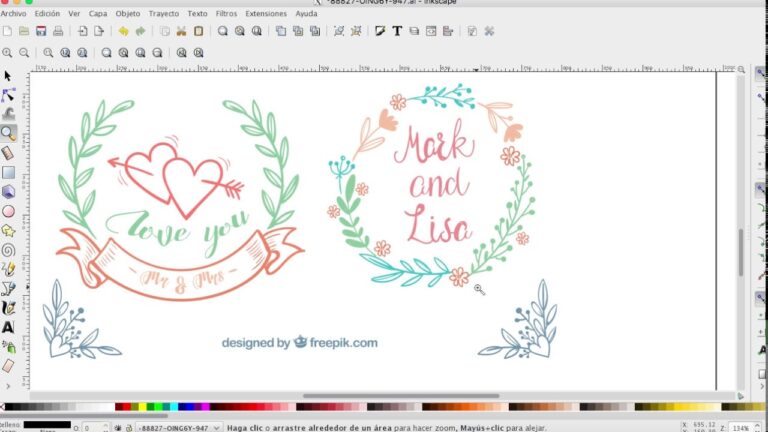This screenshot has height=432, width=768.
Task: Click the yellow Undo arrow
Action: (x=123, y=31)
